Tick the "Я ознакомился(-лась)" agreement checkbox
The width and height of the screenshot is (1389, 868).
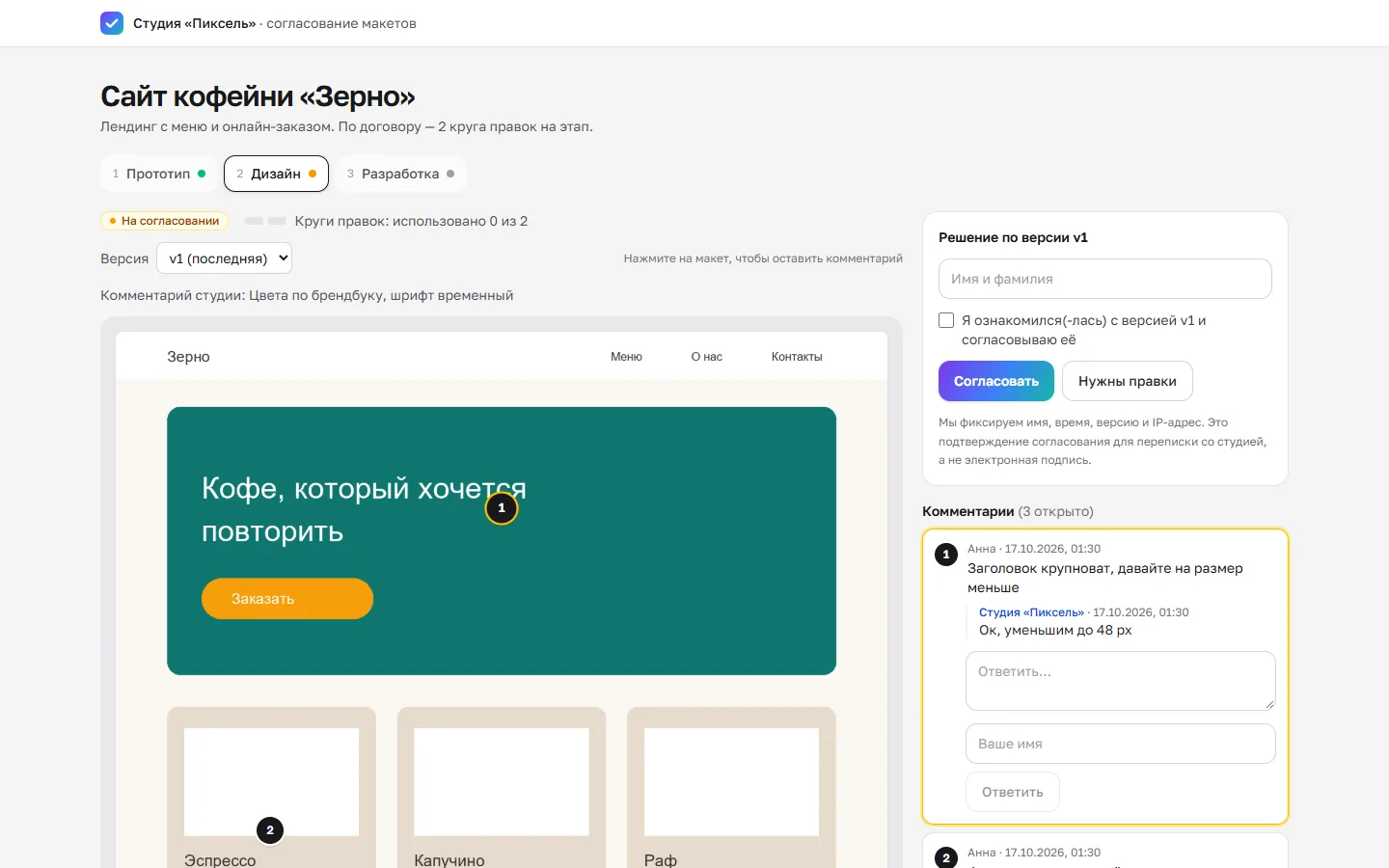pyautogui.click(x=946, y=320)
